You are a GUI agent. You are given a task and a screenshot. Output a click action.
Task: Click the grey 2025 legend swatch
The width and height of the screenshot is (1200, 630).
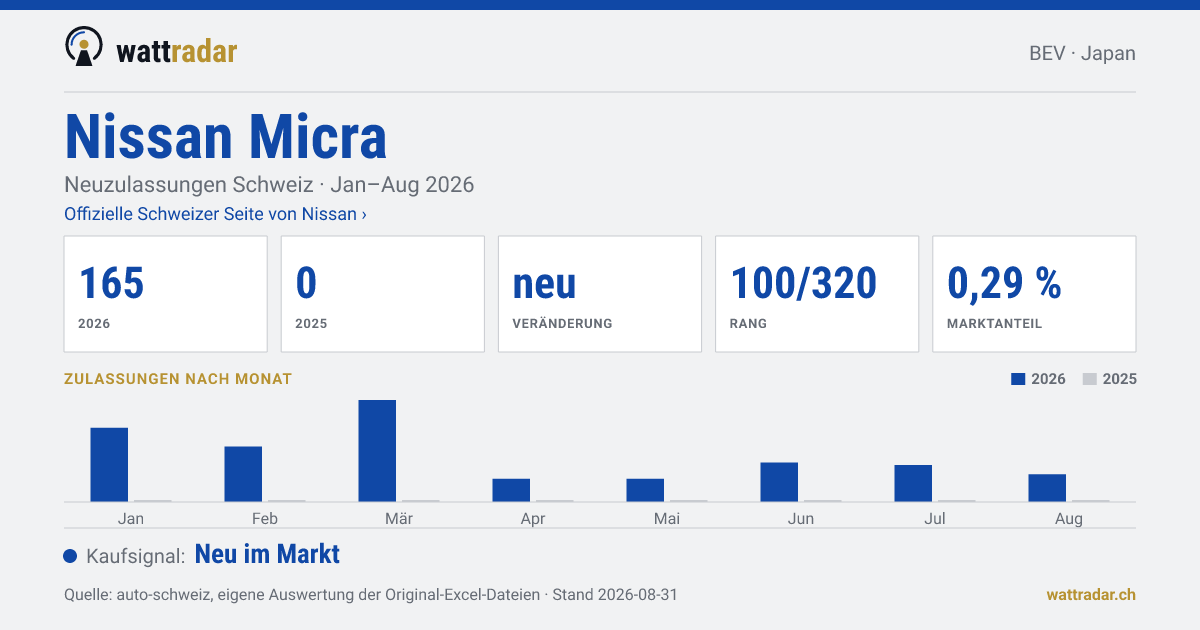(x=1090, y=379)
